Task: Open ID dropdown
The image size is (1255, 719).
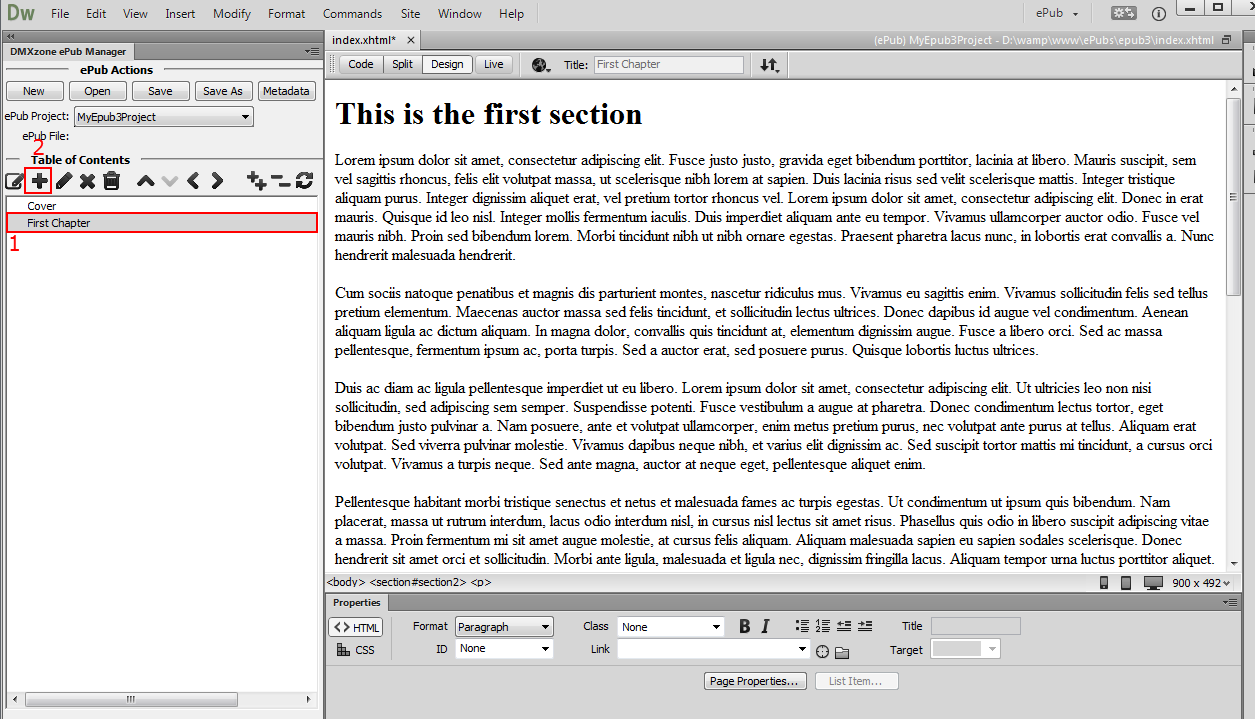Action: (x=504, y=649)
